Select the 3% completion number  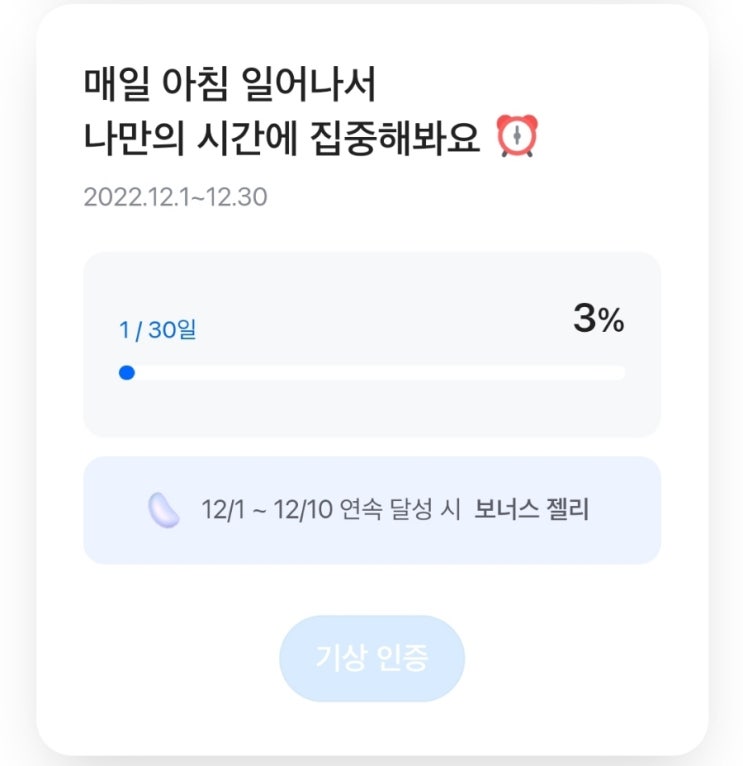pyautogui.click(x=585, y=320)
